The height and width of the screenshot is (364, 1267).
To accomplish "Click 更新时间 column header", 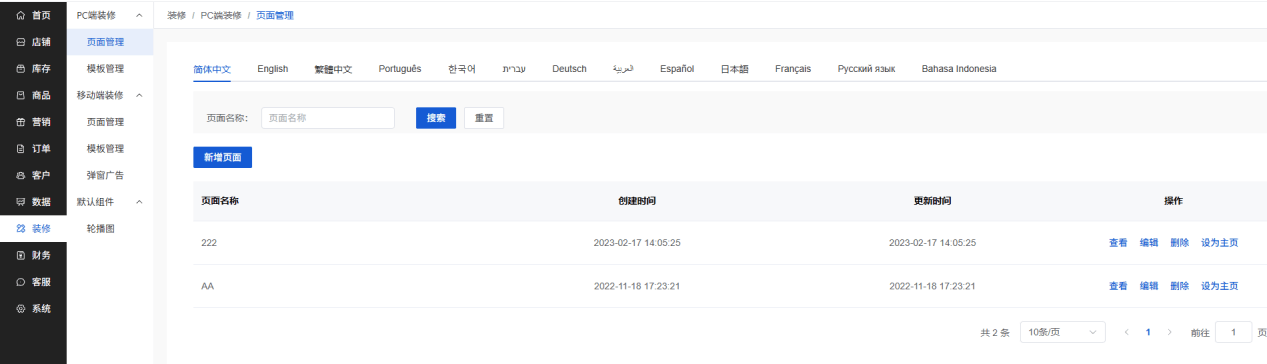I will coord(932,201).
